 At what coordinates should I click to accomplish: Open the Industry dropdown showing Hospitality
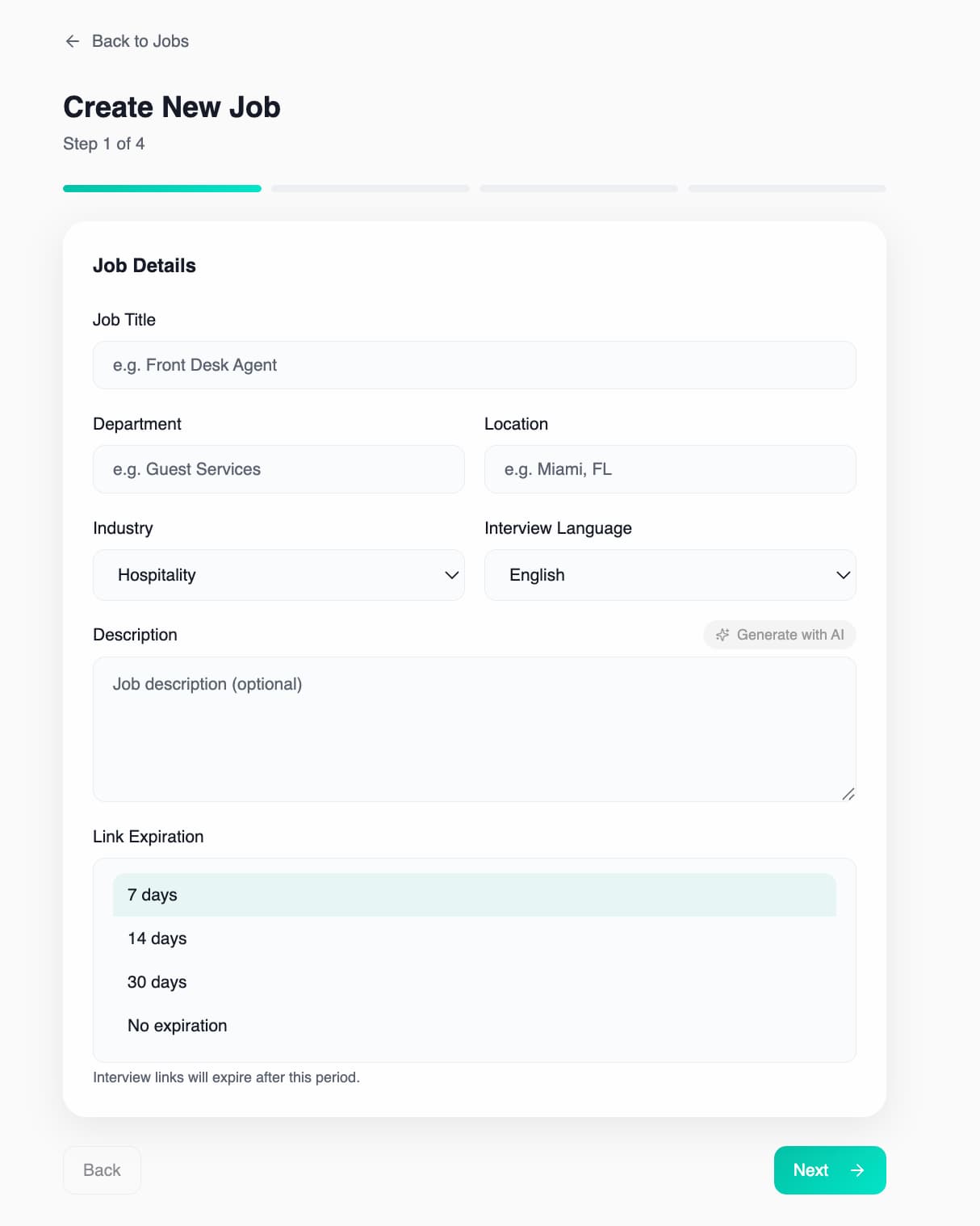tap(279, 575)
